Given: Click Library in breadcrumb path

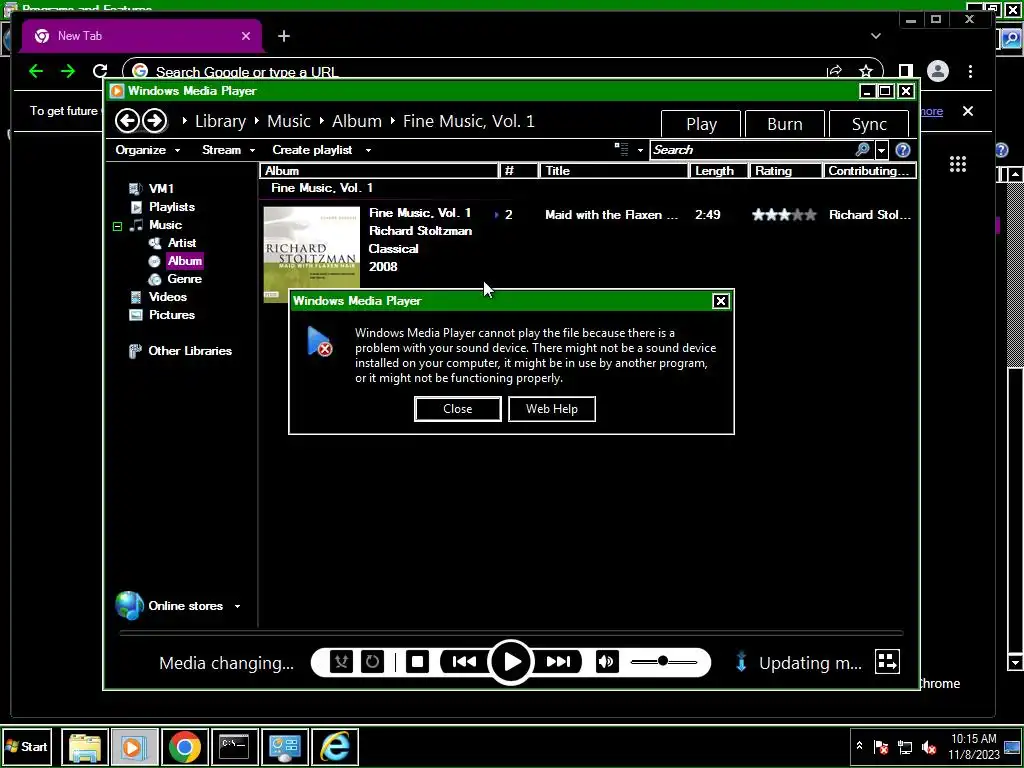Looking at the screenshot, I should pos(220,121).
